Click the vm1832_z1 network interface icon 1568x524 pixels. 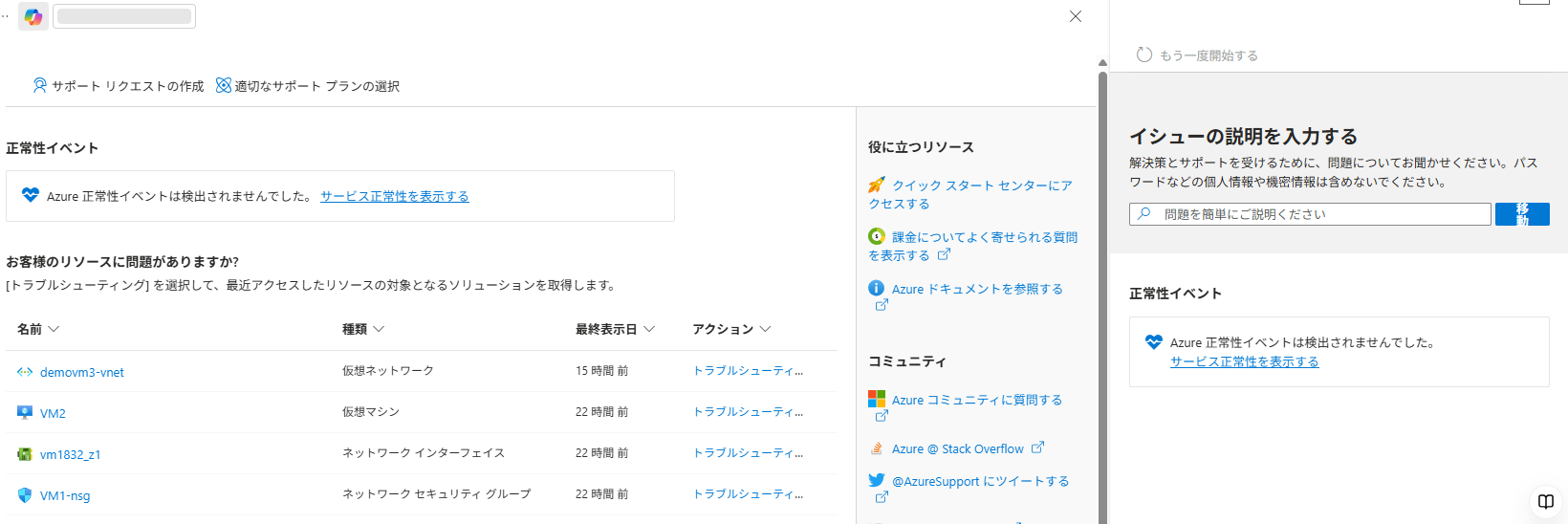25,454
